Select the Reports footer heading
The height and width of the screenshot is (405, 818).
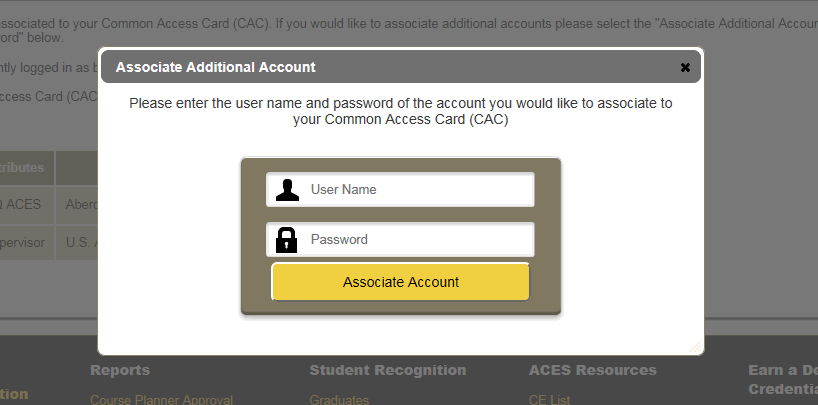pos(120,370)
